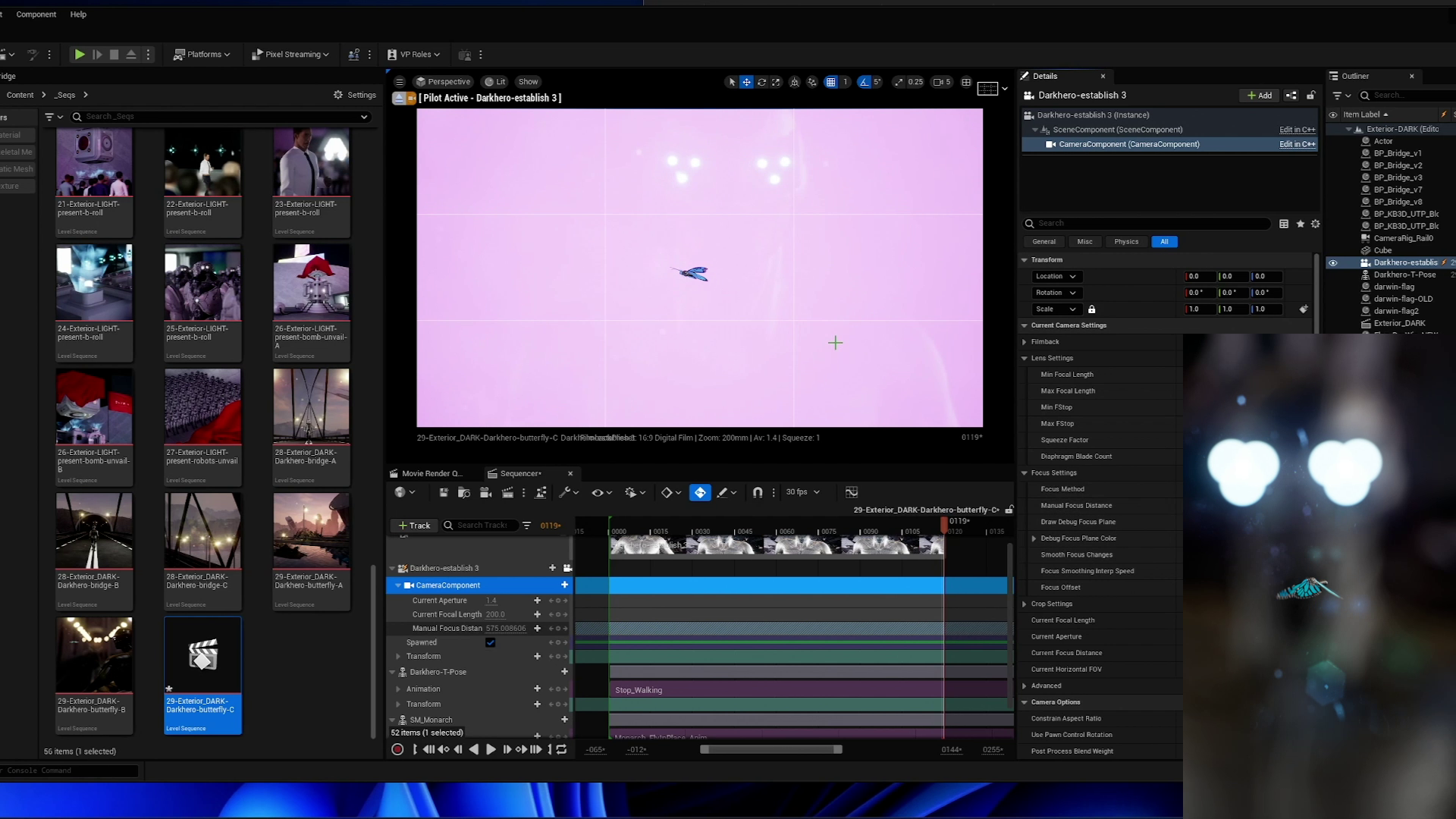Uncheck the Spawned checkbox
Viewport: 1456px width, 819px height.
(490, 642)
